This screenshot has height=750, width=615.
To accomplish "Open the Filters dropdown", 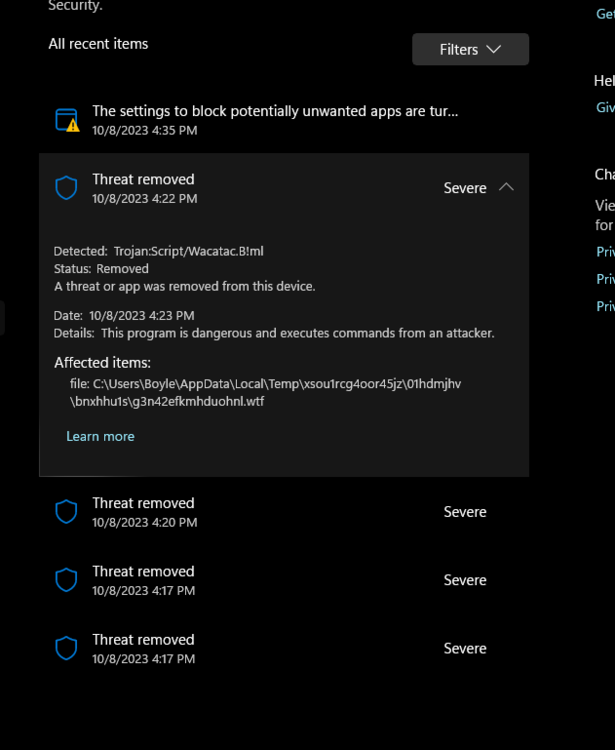I will [x=470, y=49].
